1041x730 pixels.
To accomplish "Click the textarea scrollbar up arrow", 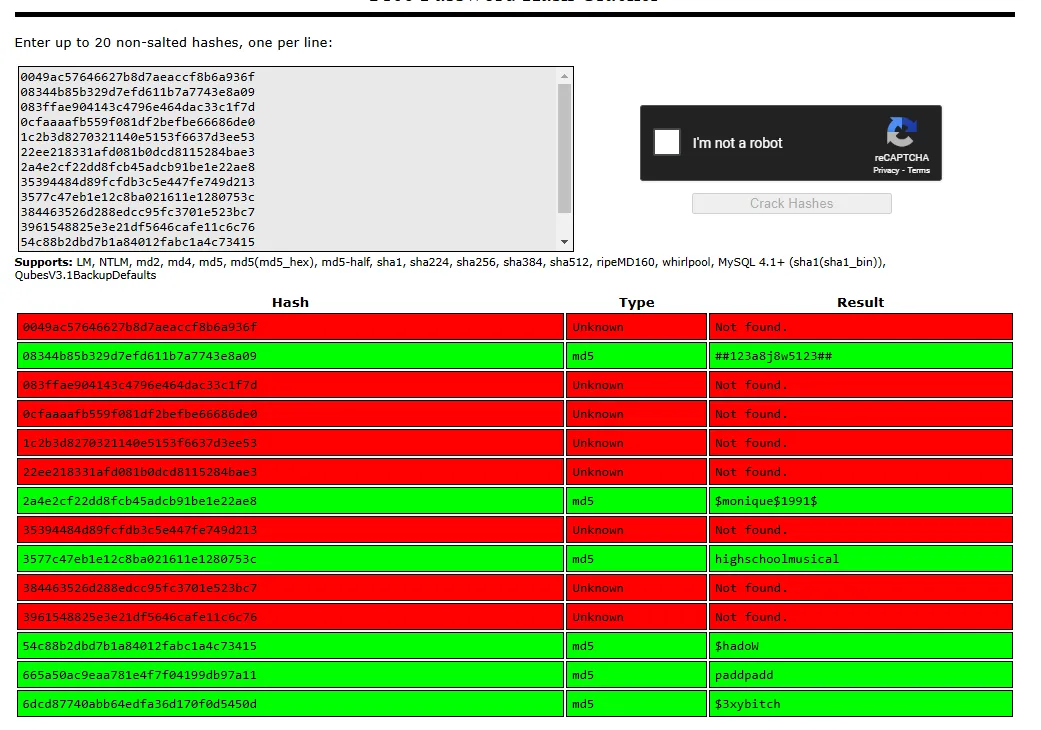I will pos(565,76).
